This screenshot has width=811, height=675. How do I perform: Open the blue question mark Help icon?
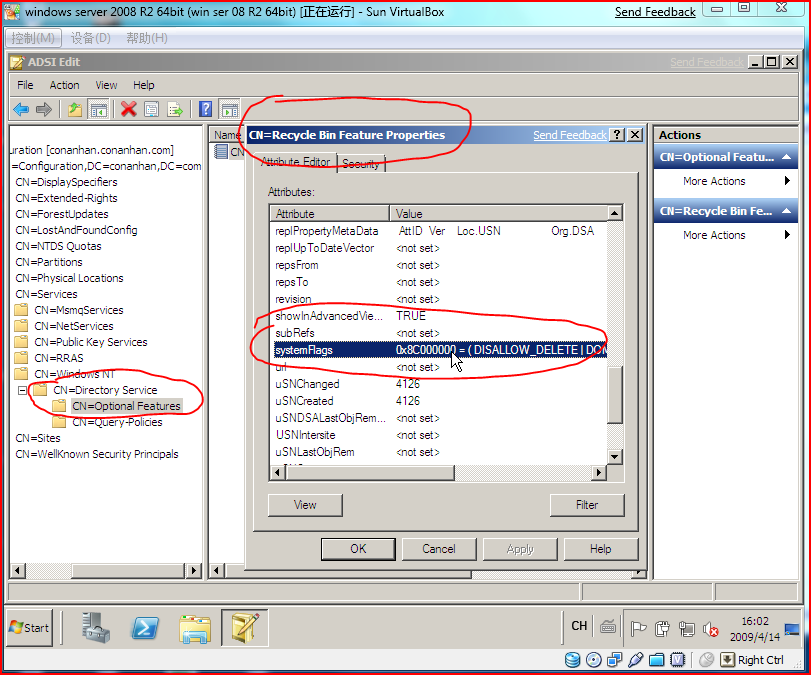click(x=205, y=109)
